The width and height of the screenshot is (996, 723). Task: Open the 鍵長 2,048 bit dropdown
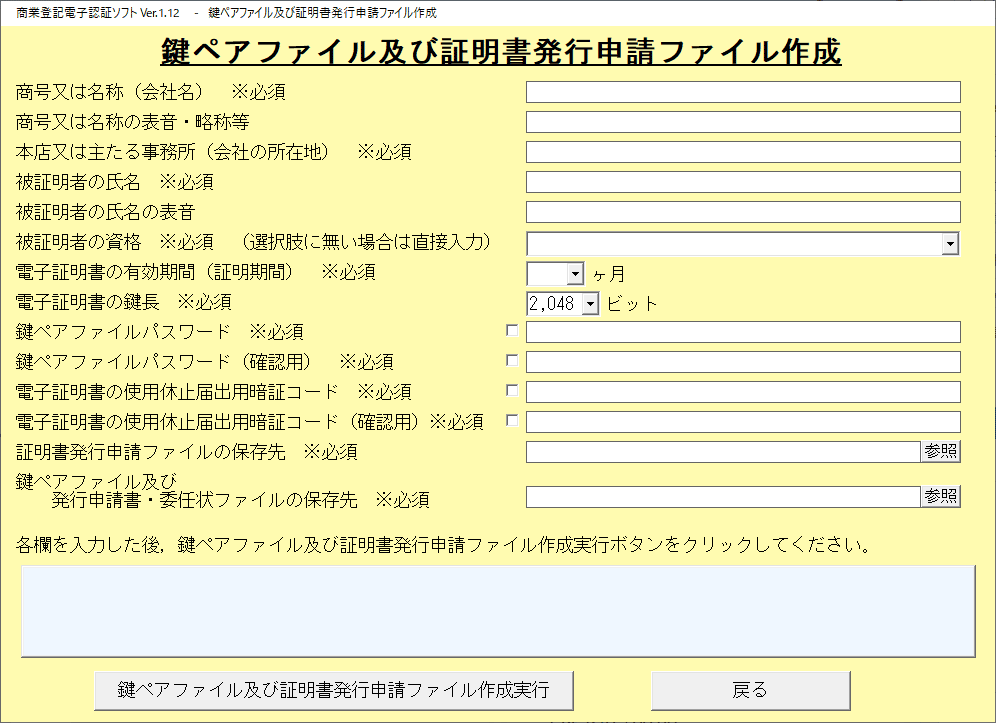click(589, 303)
